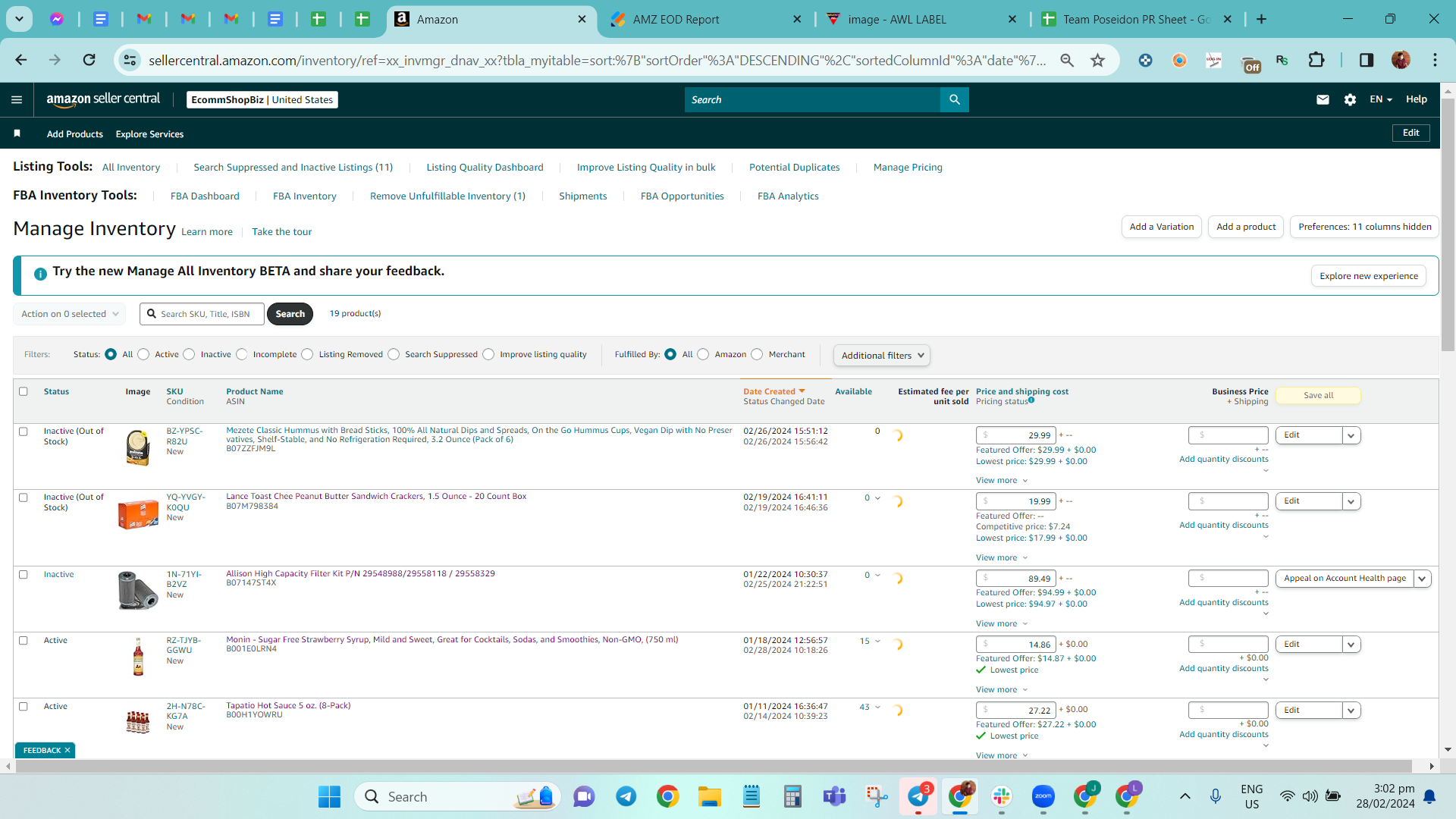Select checkbox for Tapatio Hot Sauce row

click(23, 706)
